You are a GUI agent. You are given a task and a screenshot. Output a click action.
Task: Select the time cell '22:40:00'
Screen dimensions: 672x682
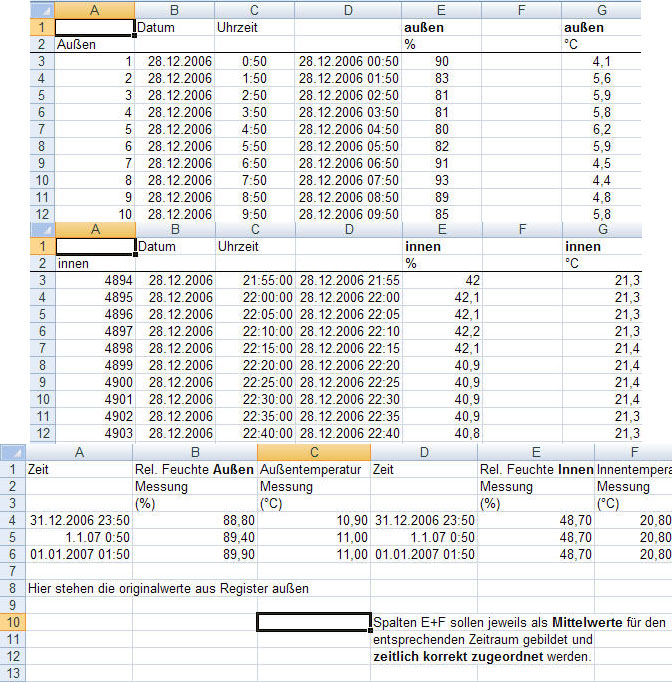pos(254,433)
